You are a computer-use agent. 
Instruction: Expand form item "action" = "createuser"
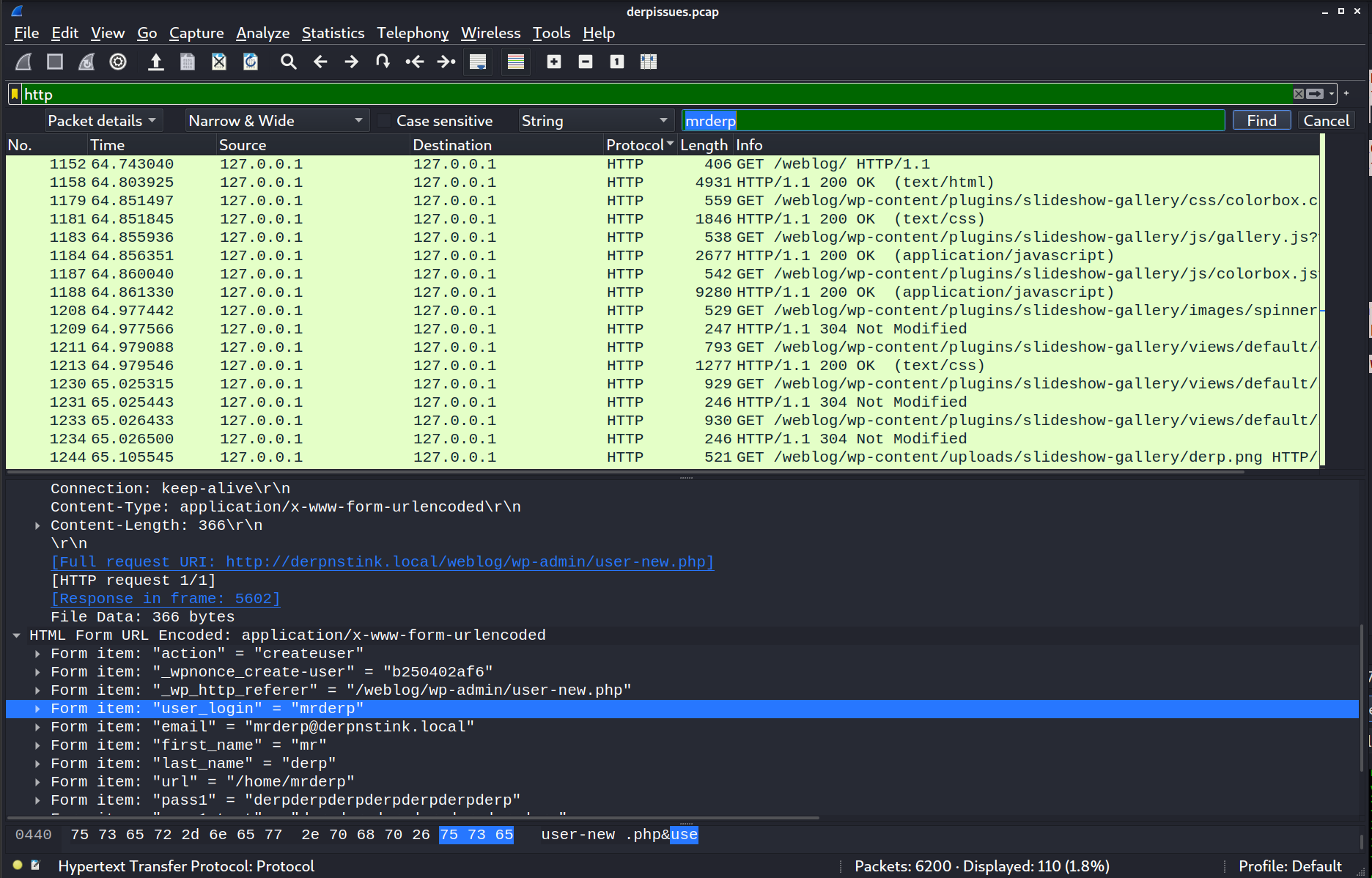37,654
